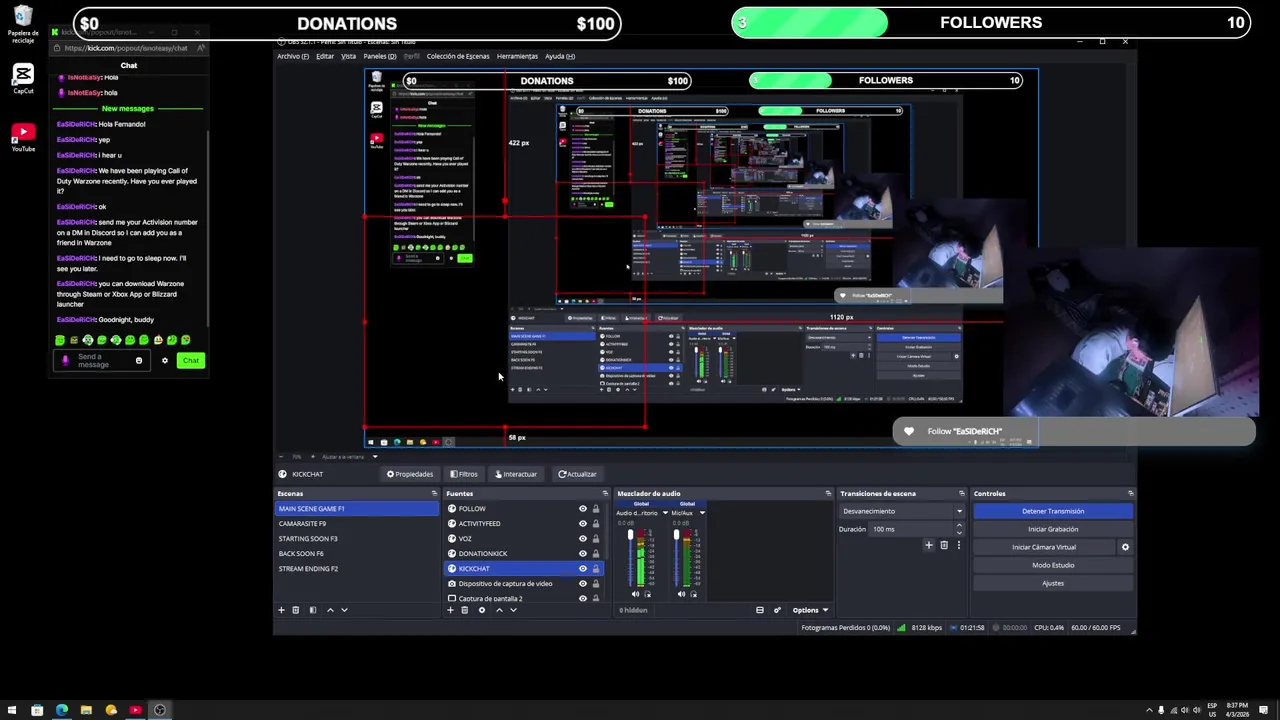1280x720 pixels.
Task: Mute the desktop audio channel speaker icon
Action: point(635,594)
